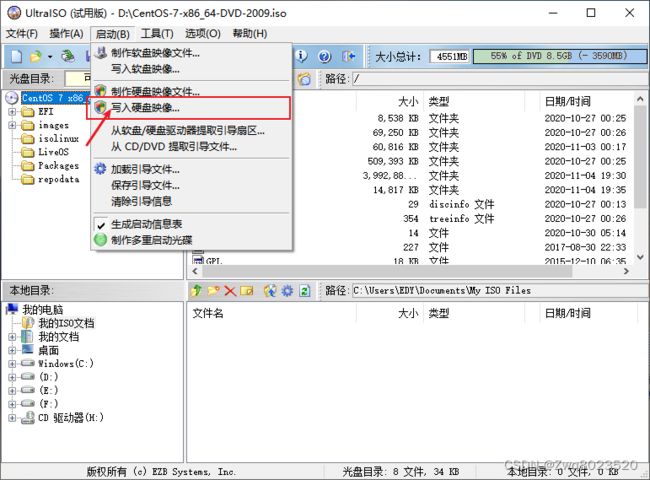This screenshot has width=650, height=480.
Task: Click the UltraISO title bar app icon
Action: click(14, 12)
